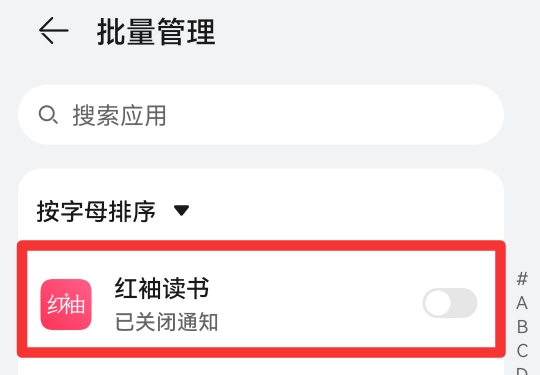Jump to index letter D
540x375 pixels.
522,371
